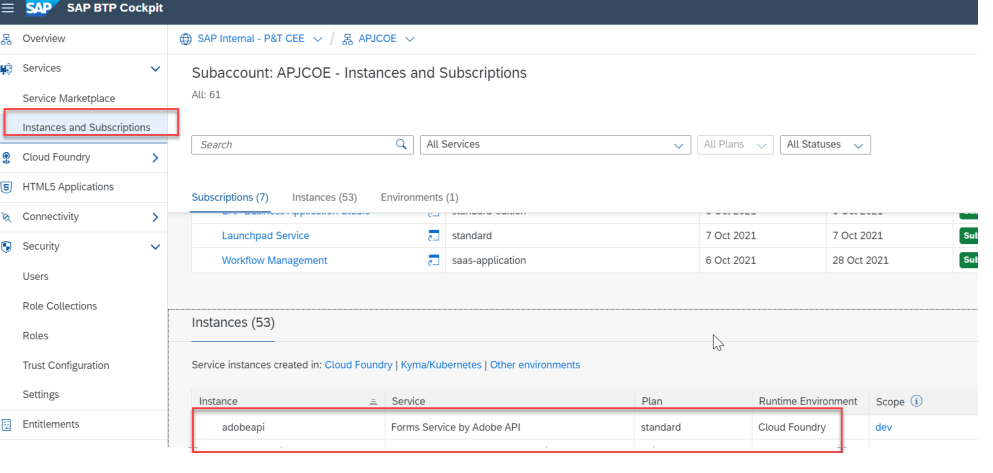Switch to the Instances (53) tab
The image size is (993, 473).
pos(324,198)
